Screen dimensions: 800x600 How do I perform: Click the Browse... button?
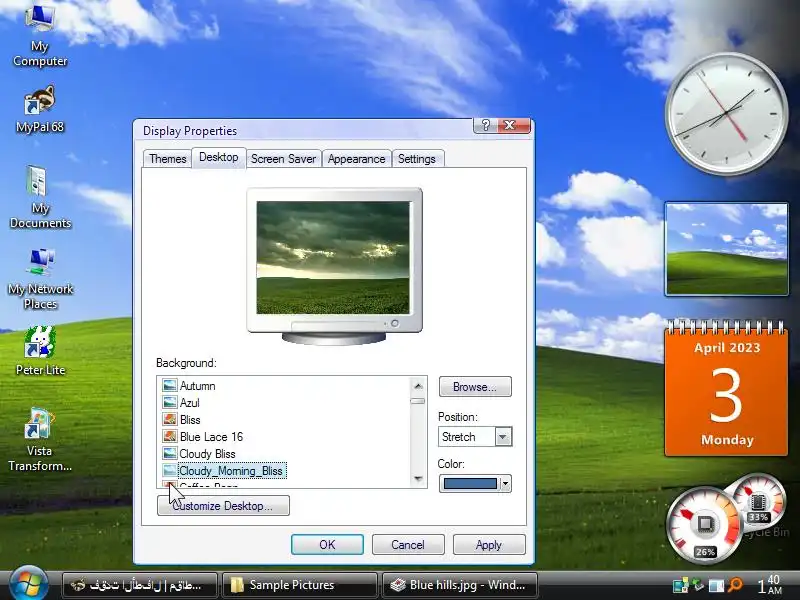point(474,387)
